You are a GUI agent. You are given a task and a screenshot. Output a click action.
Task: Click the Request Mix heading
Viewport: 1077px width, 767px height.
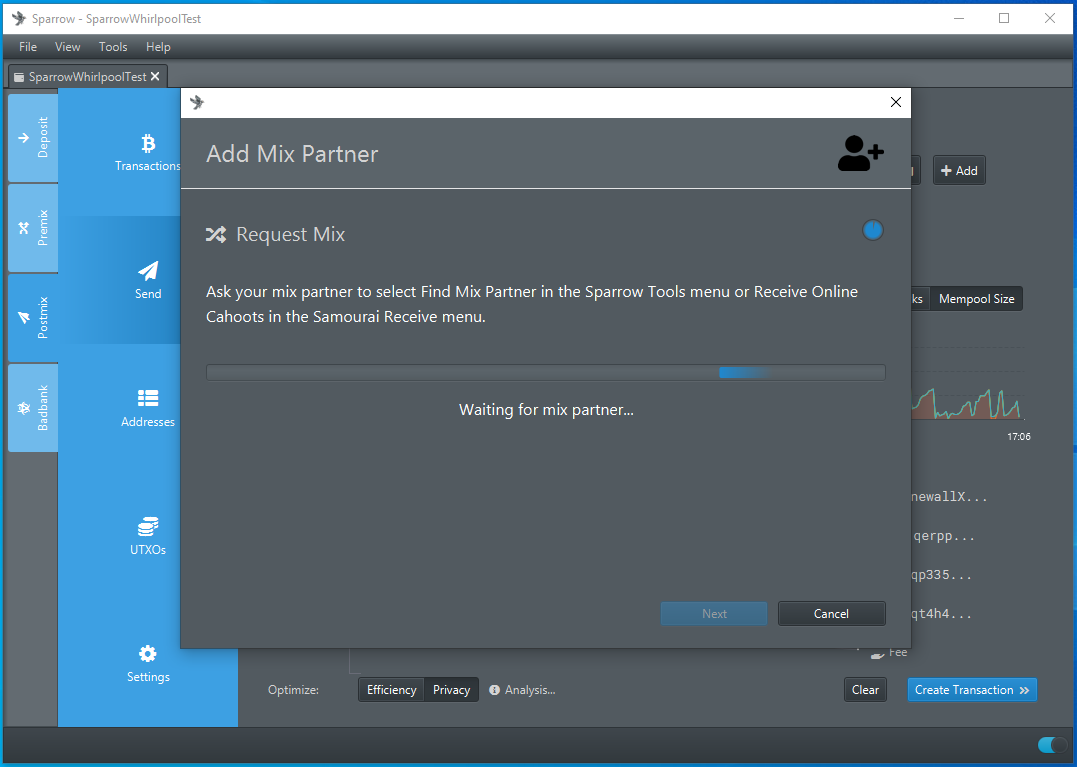pos(291,235)
